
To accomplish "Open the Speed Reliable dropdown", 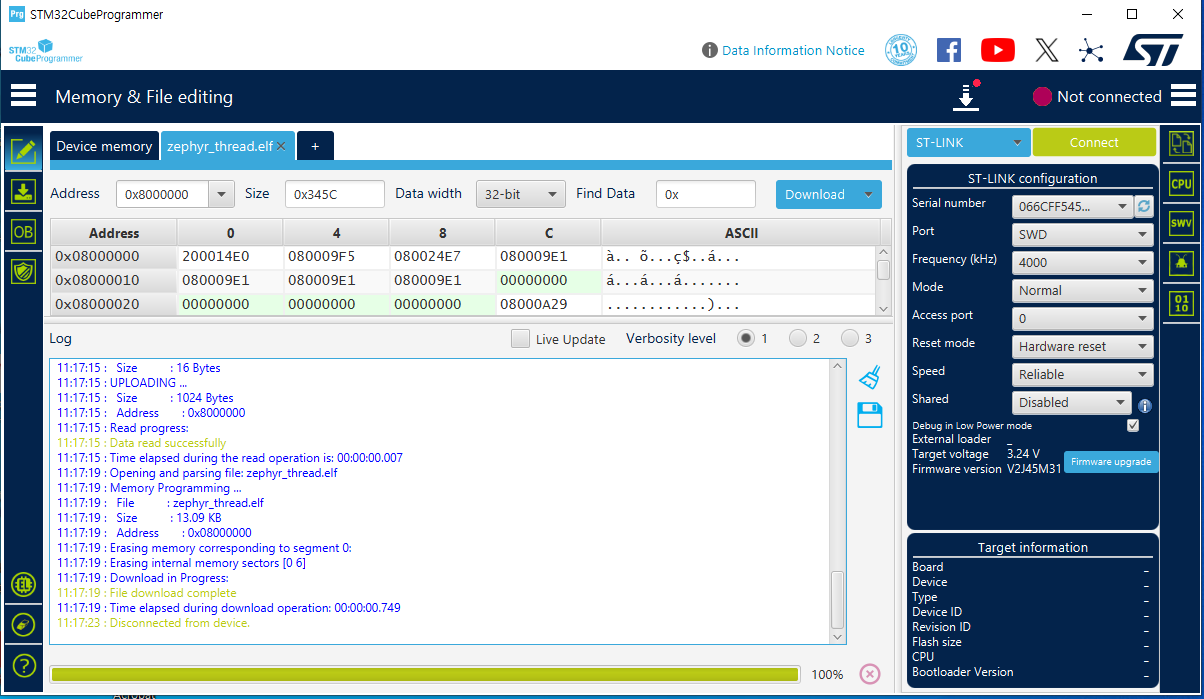I will (x=1082, y=375).
